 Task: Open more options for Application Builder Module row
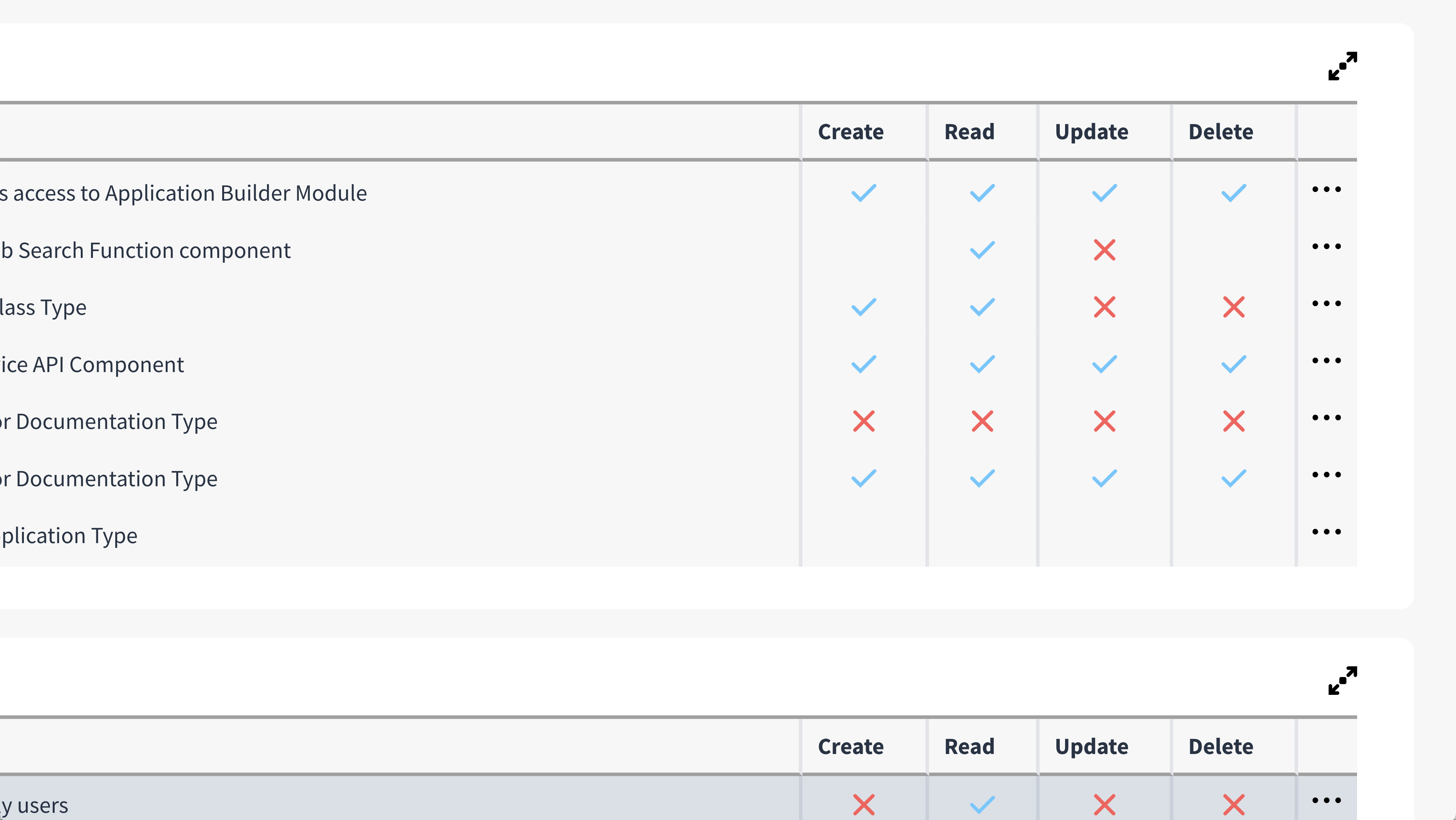tap(1326, 189)
